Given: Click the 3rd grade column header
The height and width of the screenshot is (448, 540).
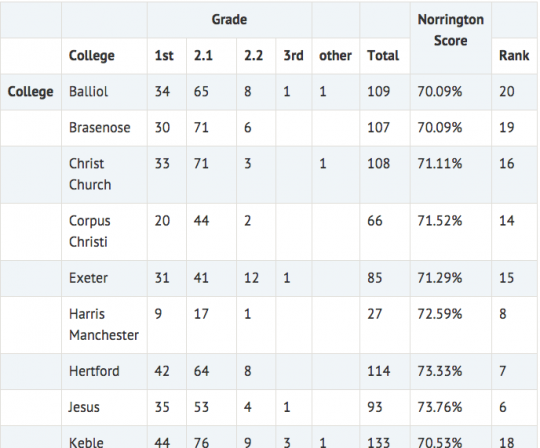Looking at the screenshot, I should pyautogui.click(x=293, y=55).
